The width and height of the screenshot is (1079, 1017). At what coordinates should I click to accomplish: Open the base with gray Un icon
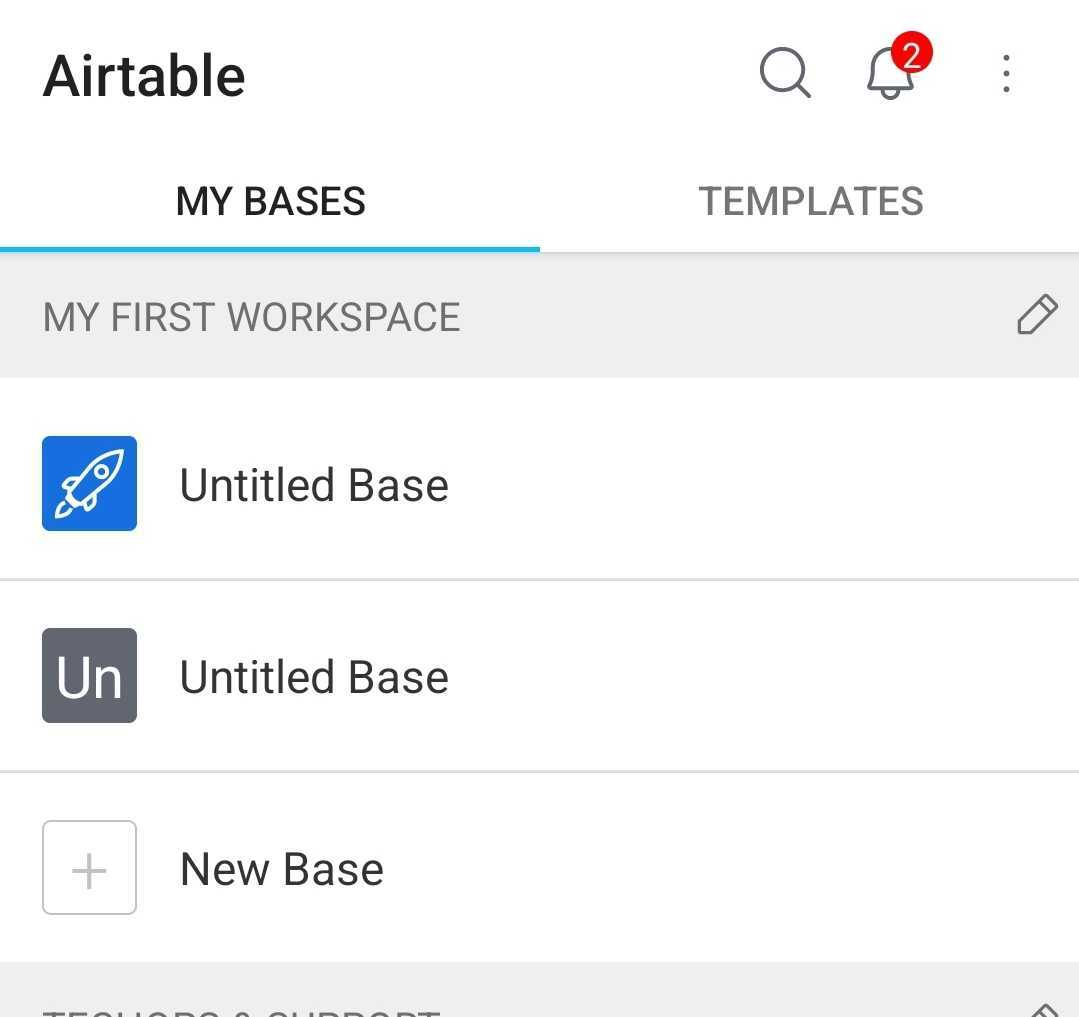(89, 675)
